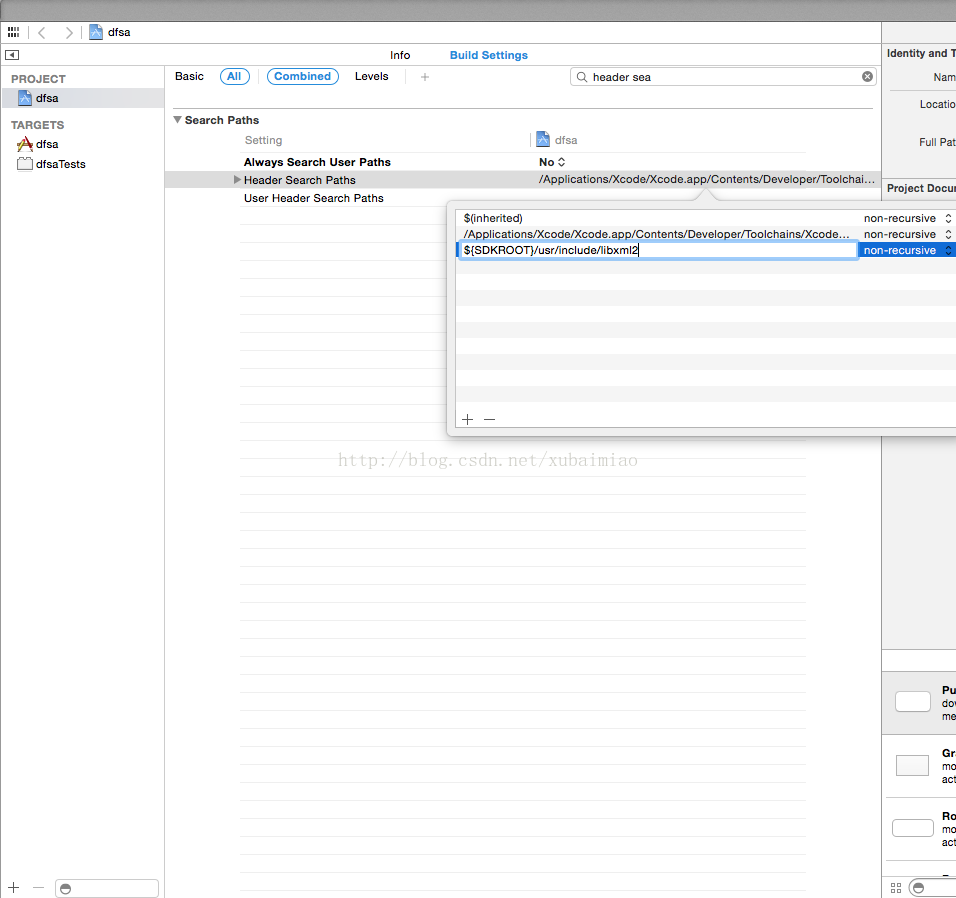Viewport: 956px width, 898px height.
Task: Go back with the left chevron
Action: point(41,32)
